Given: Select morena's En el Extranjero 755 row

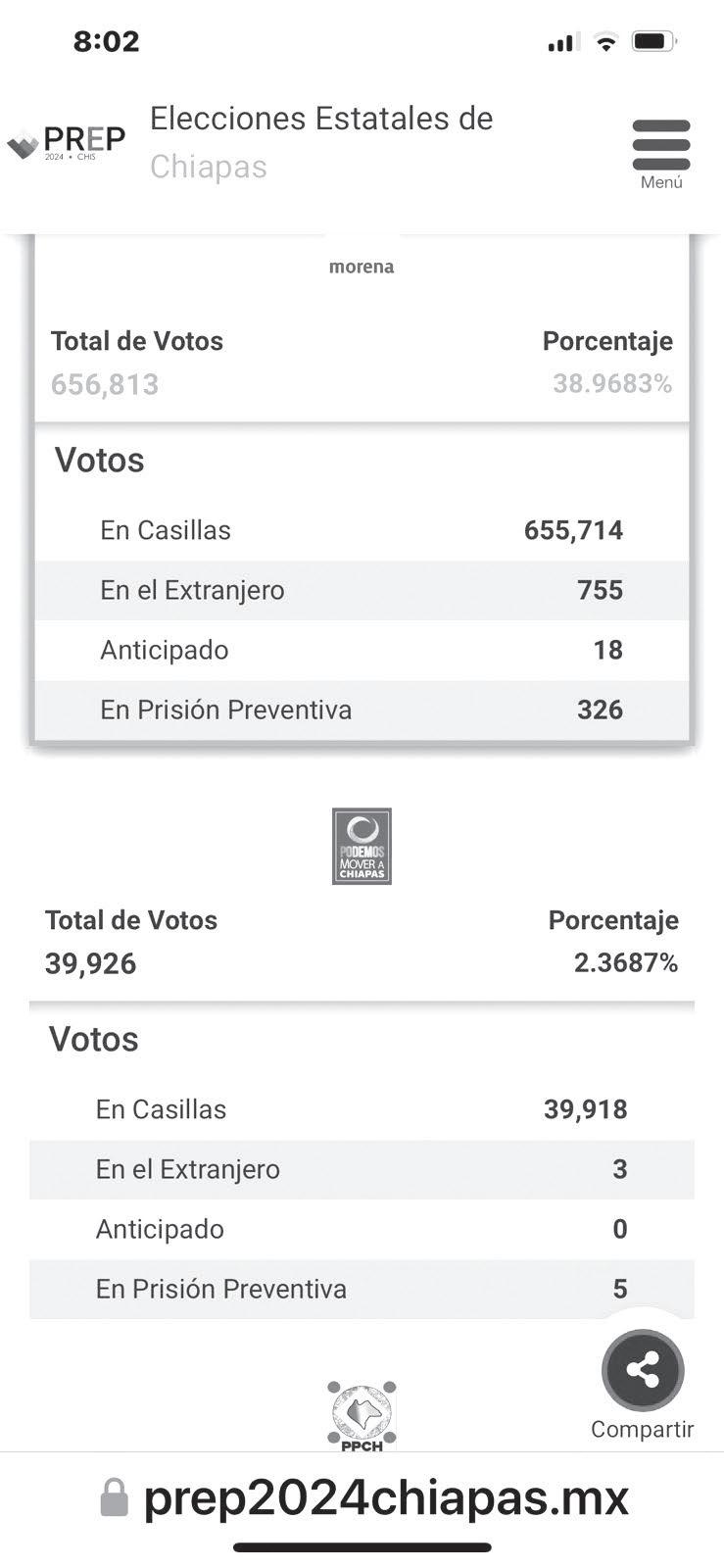Looking at the screenshot, I should pyautogui.click(x=362, y=590).
